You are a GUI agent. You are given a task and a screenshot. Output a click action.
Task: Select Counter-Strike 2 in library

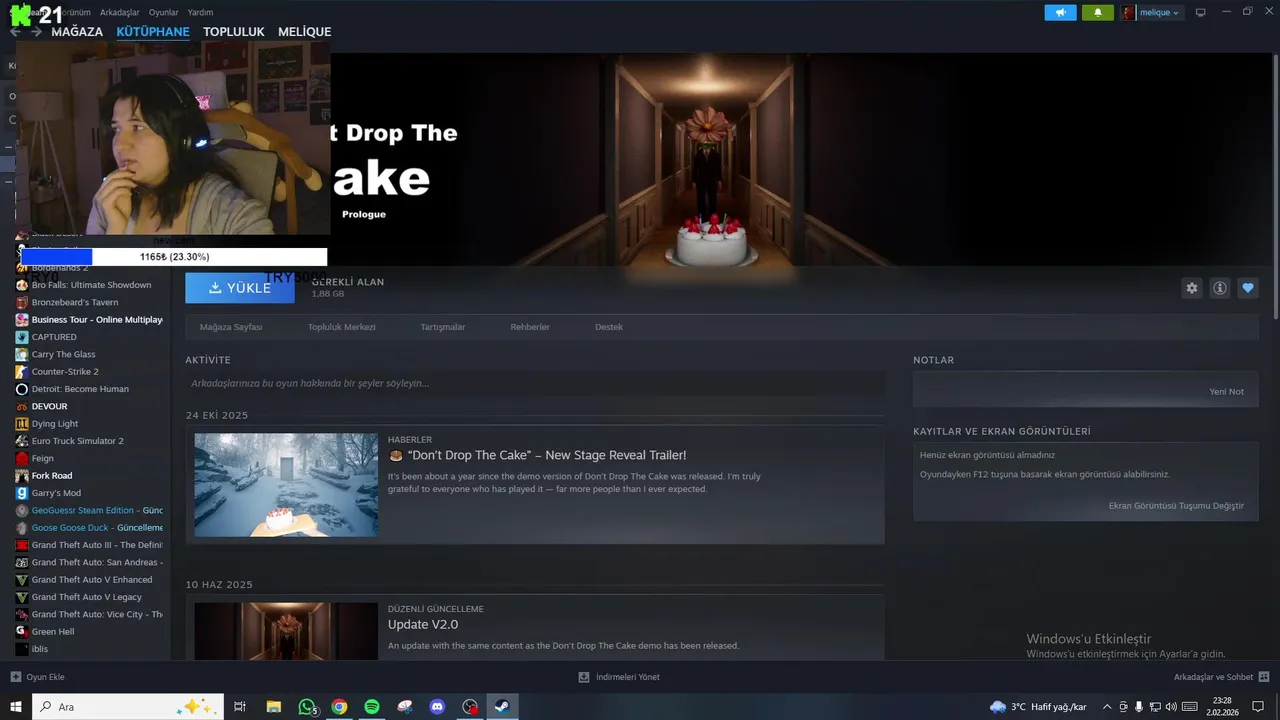[65, 372]
